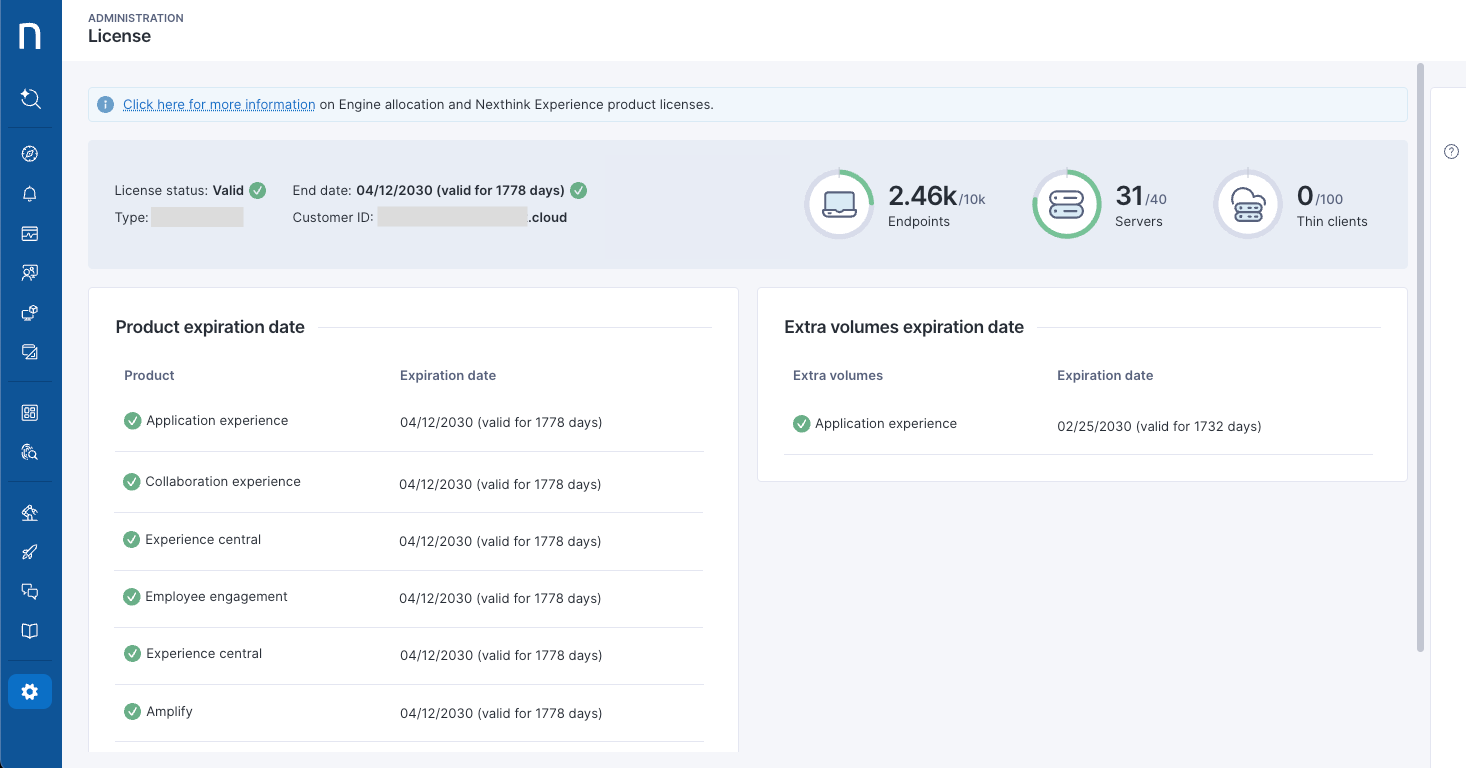This screenshot has height=768, width=1466.
Task: Click green check next to License status Valid
Action: tap(258, 190)
